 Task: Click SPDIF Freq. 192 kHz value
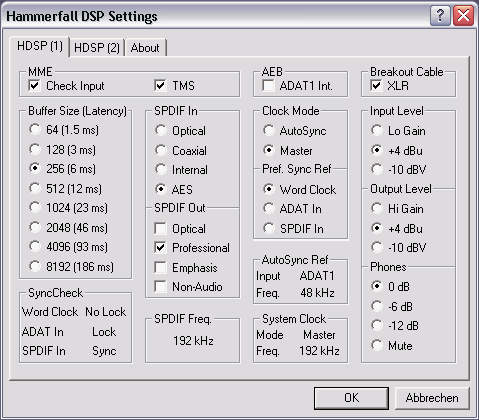[x=193, y=341]
